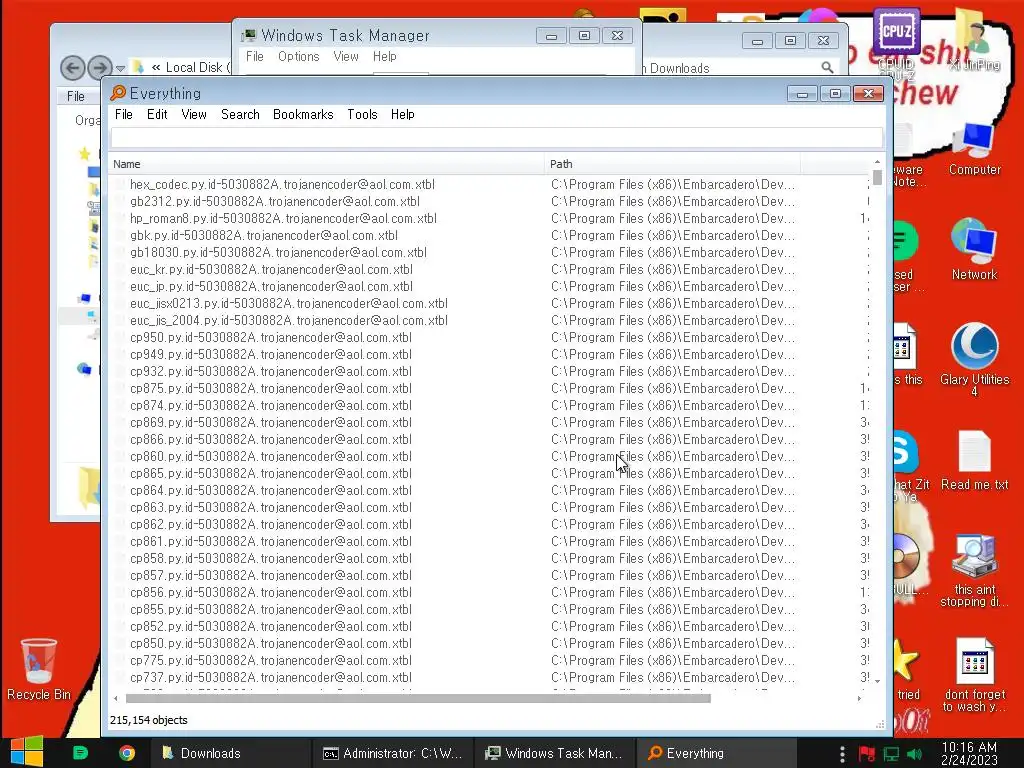The width and height of the screenshot is (1024, 768).
Task: Click the Explorer forward arrow button
Action: pos(99,67)
